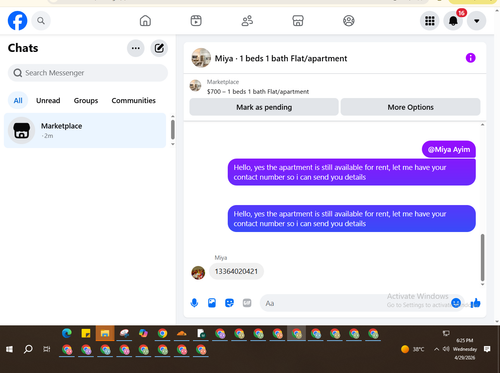Open the Video tab icon in top navigation
The height and width of the screenshot is (373, 500).
coord(196,21)
